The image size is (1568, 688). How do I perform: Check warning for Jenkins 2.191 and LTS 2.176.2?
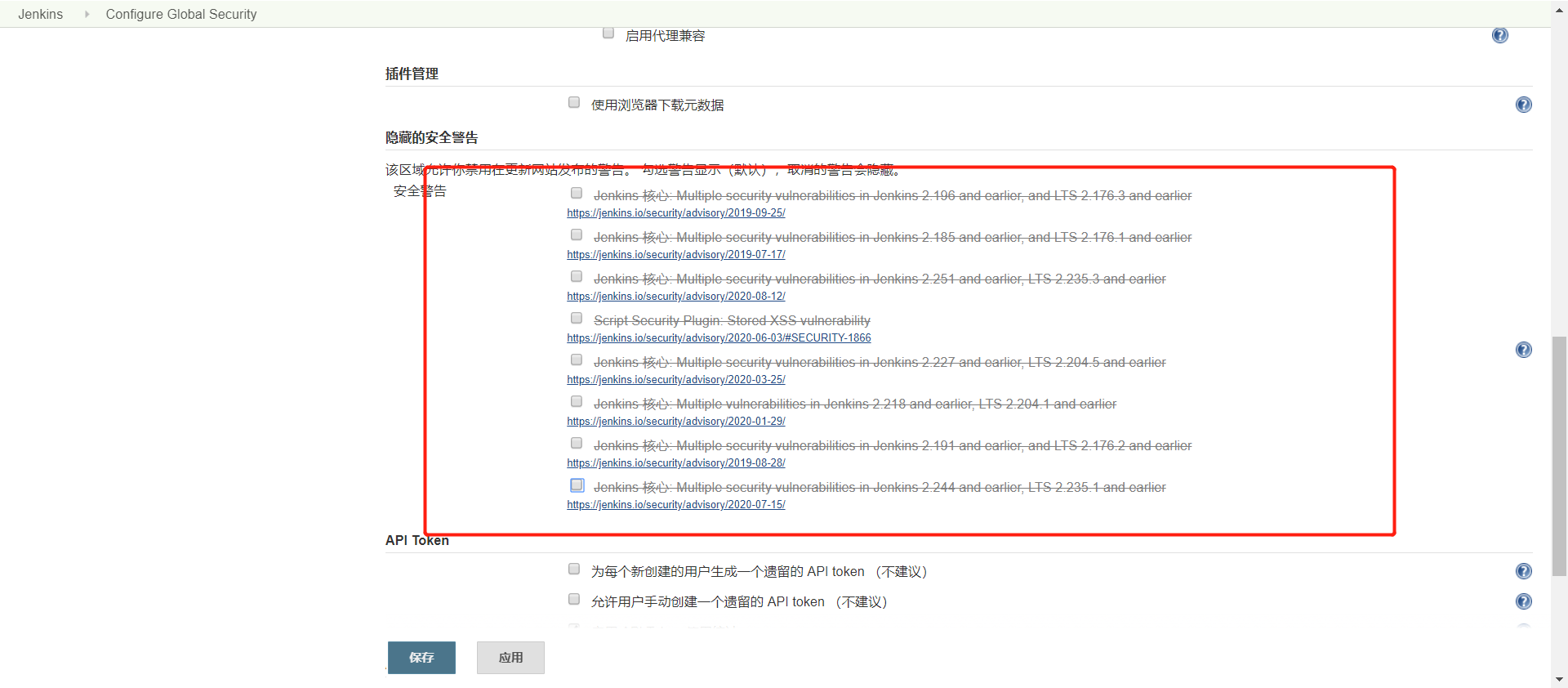577,443
